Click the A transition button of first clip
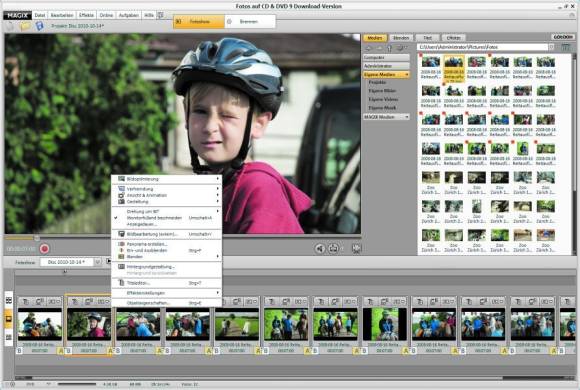The width and height of the screenshot is (580, 390). point(61,350)
